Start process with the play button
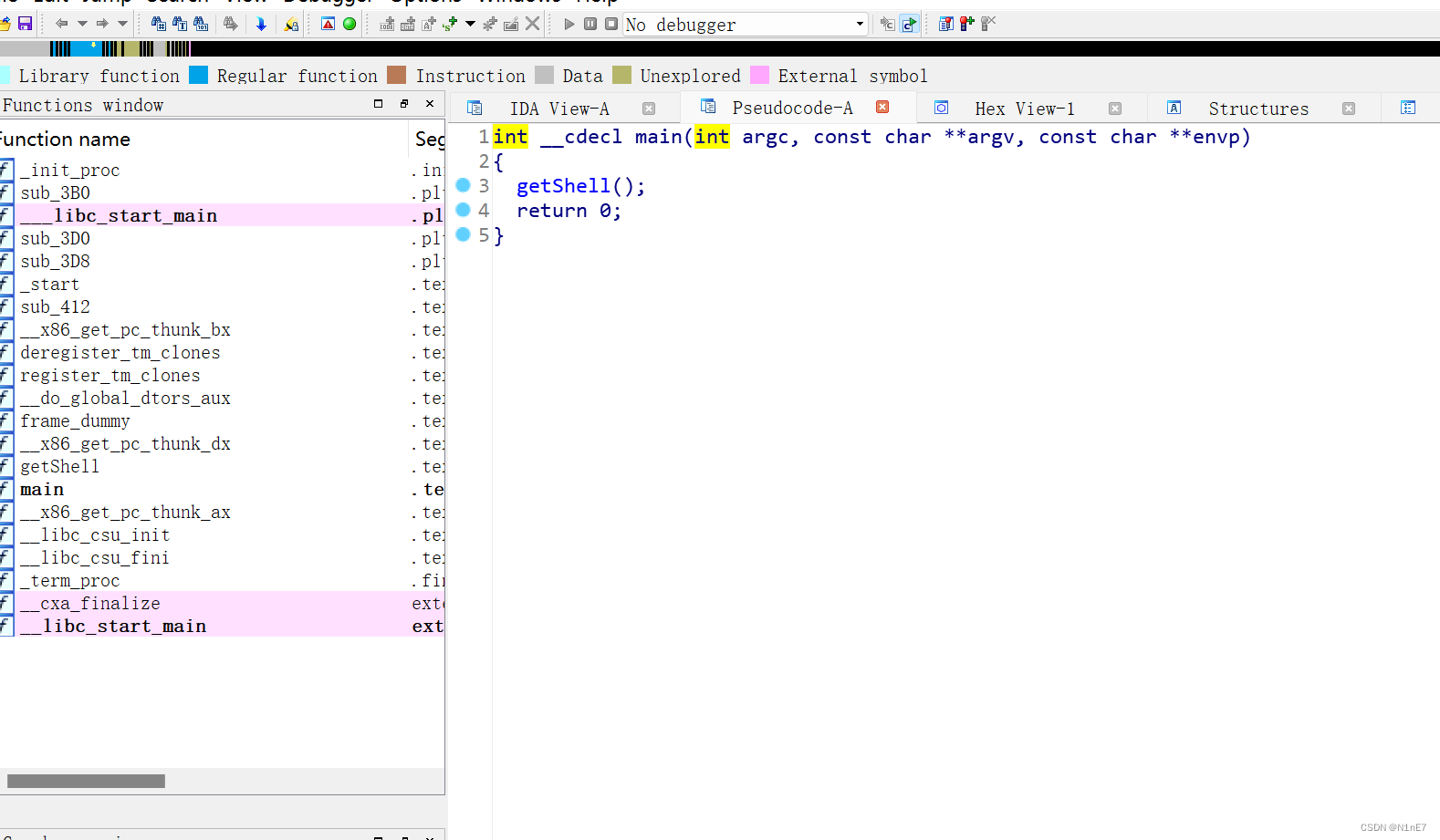Screen dimensions: 1440x840 (x=569, y=24)
